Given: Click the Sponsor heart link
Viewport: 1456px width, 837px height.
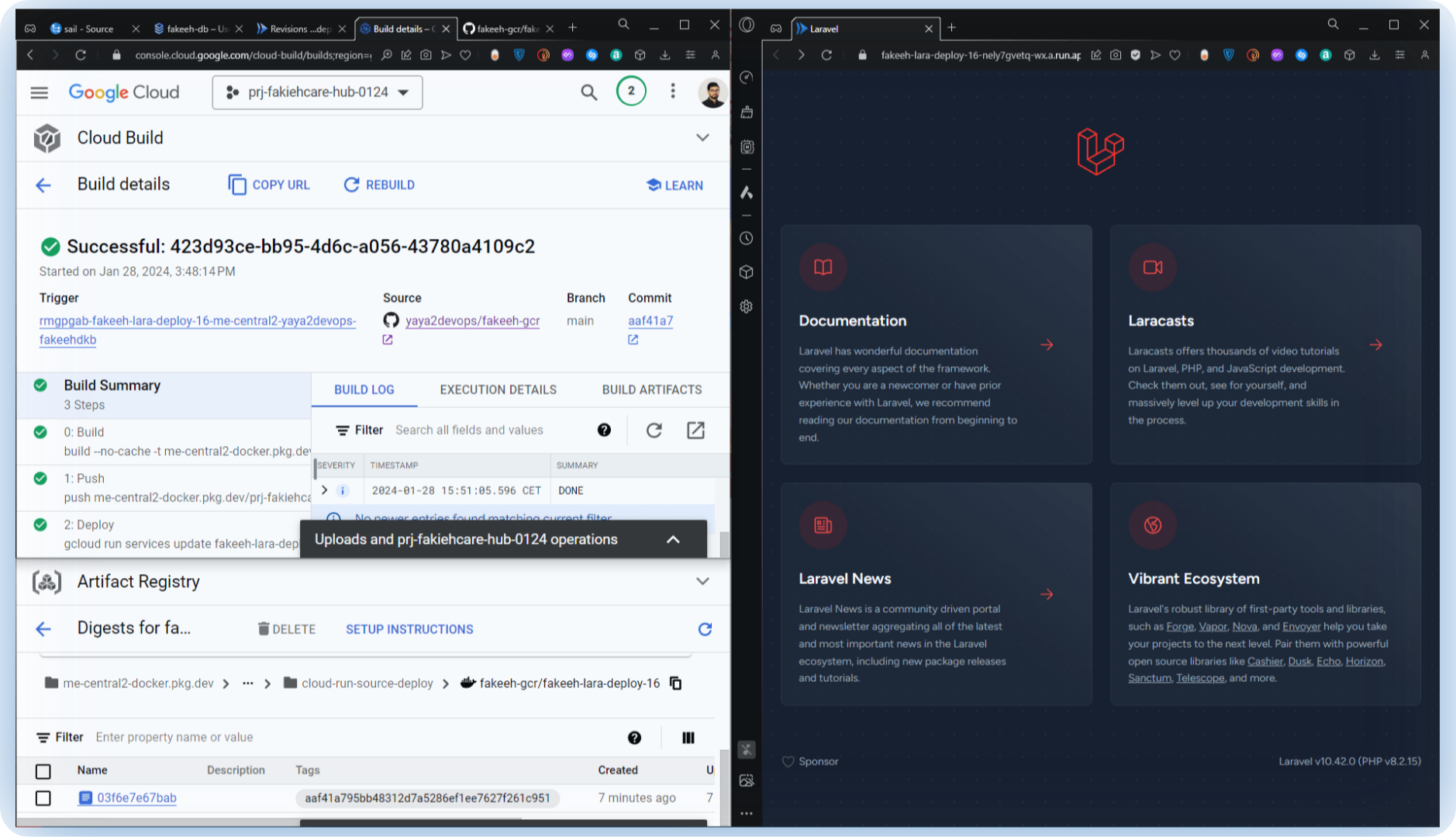Looking at the screenshot, I should [810, 762].
